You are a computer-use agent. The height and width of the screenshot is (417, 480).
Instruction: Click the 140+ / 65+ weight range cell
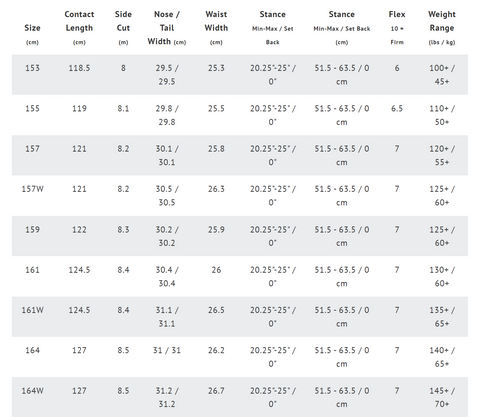442,357
